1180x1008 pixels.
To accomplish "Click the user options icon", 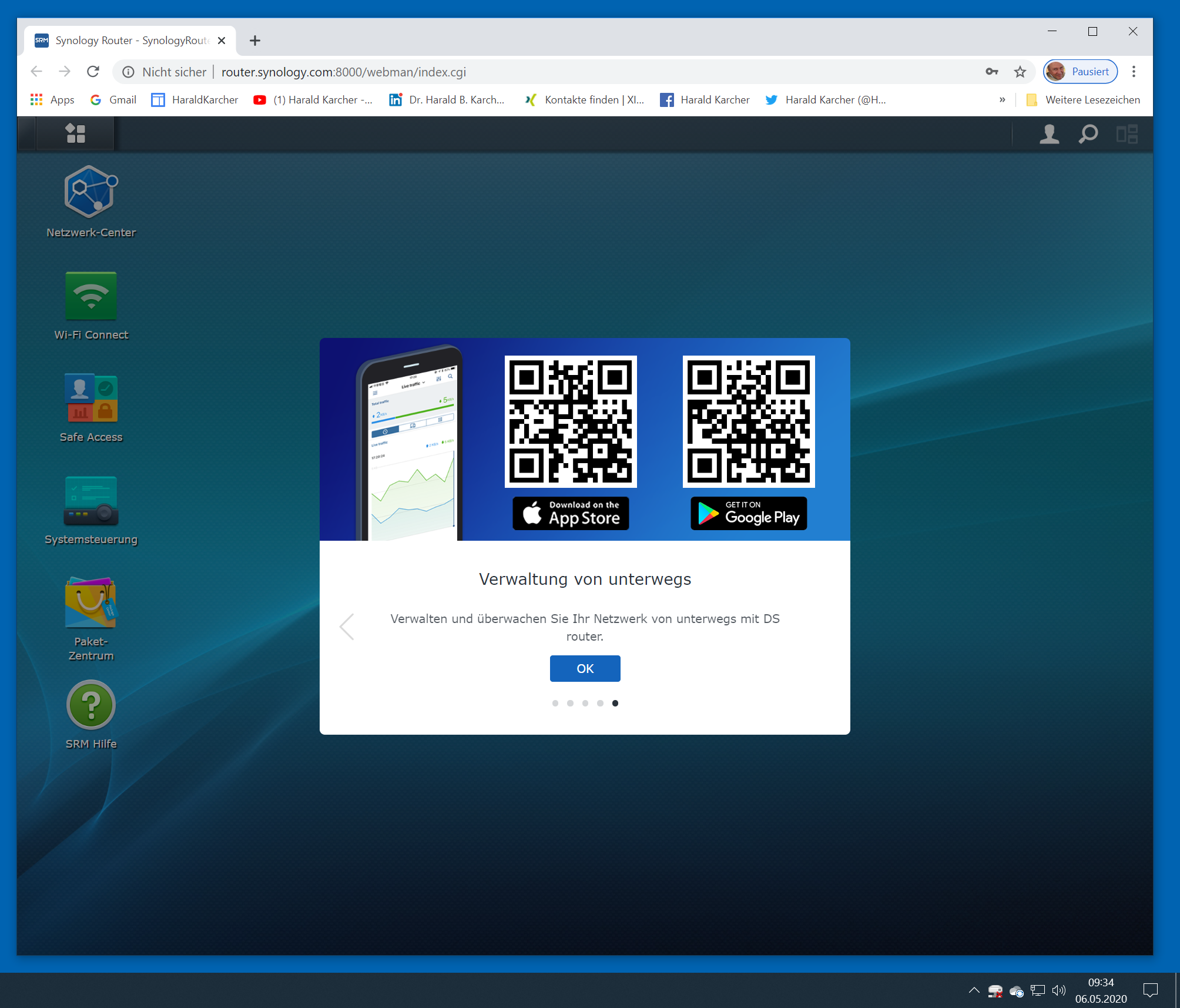I will tap(1049, 134).
